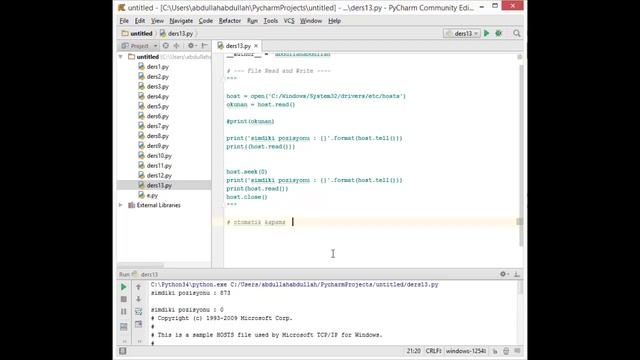Select ders3.py in project tree
Screen dimensions: 640x360
pyautogui.click(x=158, y=87)
